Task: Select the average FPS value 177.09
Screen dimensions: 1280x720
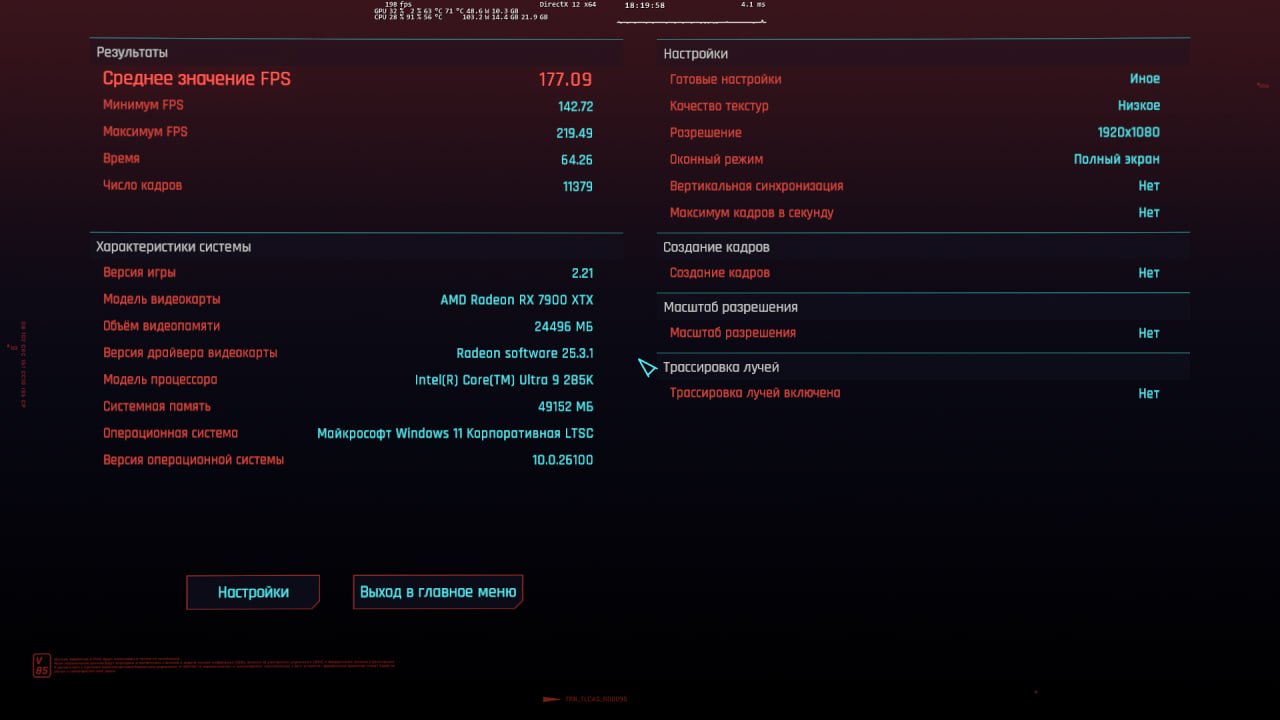Action: 566,79
